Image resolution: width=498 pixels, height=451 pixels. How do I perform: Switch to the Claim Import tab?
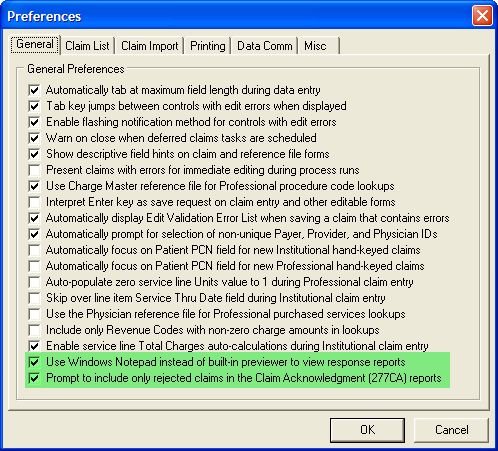[x=150, y=46]
